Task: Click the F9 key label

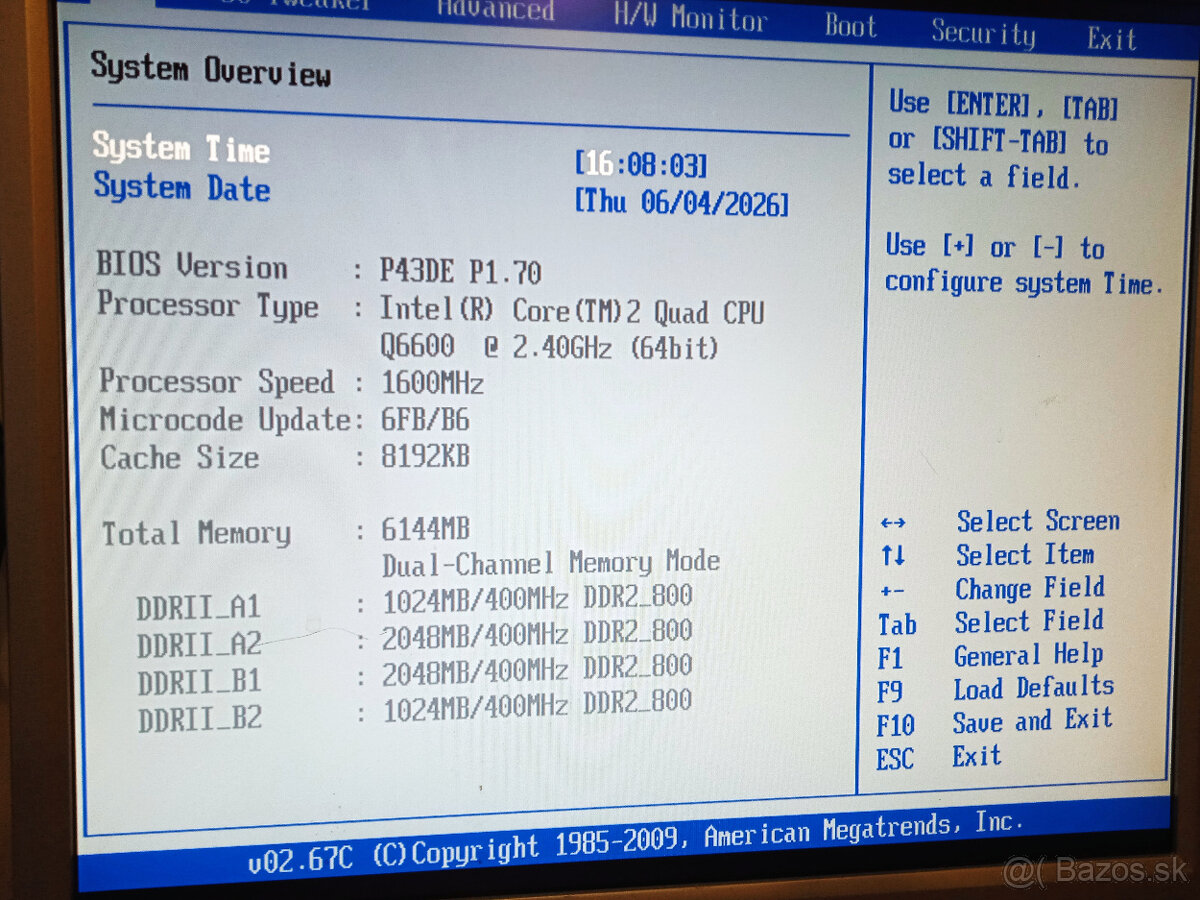Action: tap(890, 692)
